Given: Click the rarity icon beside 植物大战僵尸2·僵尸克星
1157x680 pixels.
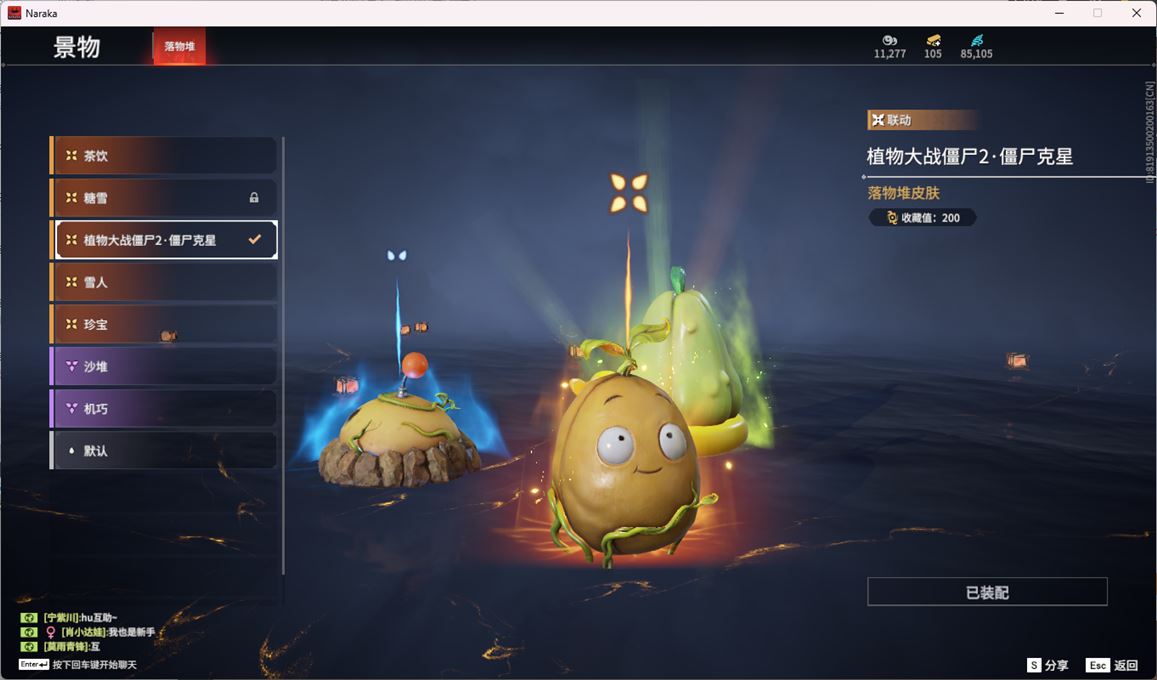Looking at the screenshot, I should pos(72,240).
